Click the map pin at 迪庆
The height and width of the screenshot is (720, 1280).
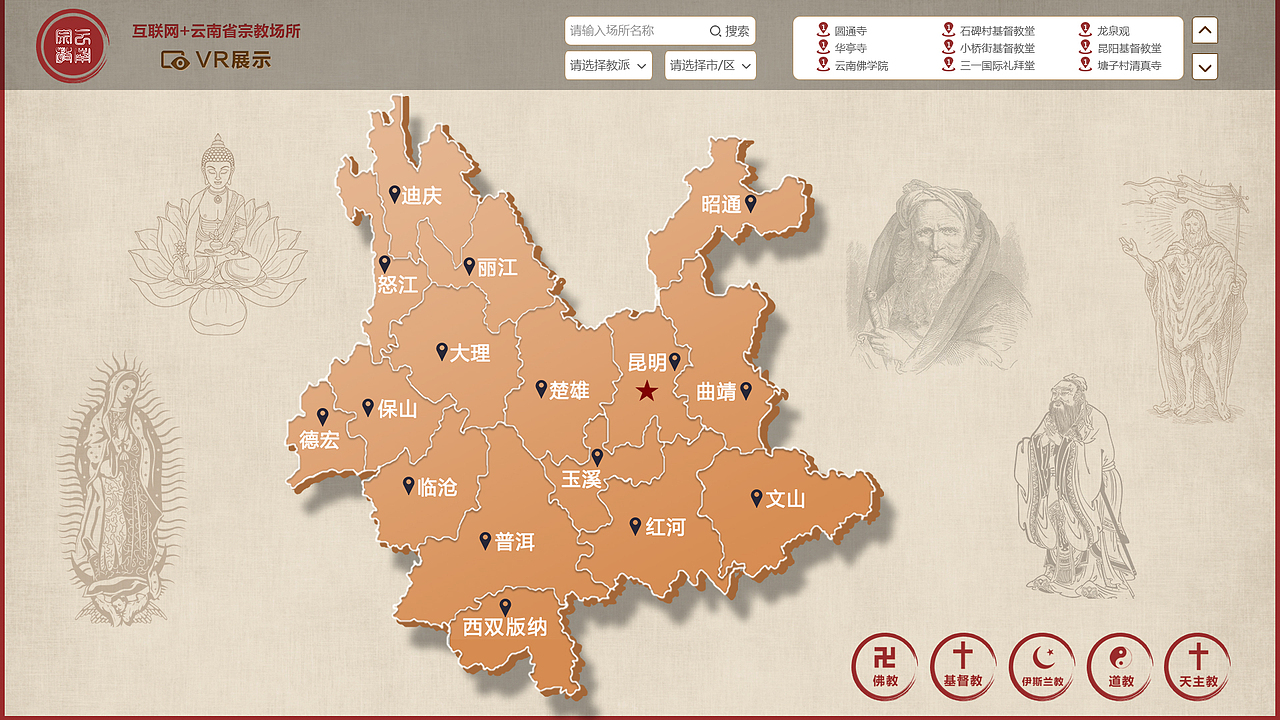(x=394, y=194)
